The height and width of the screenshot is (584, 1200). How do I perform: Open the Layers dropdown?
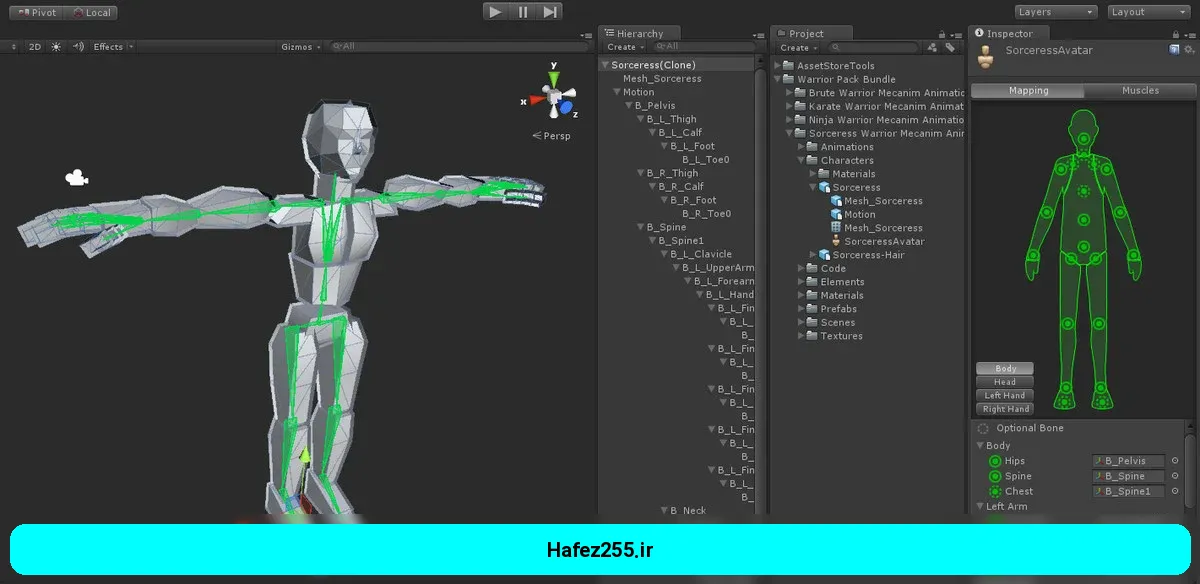(1056, 12)
